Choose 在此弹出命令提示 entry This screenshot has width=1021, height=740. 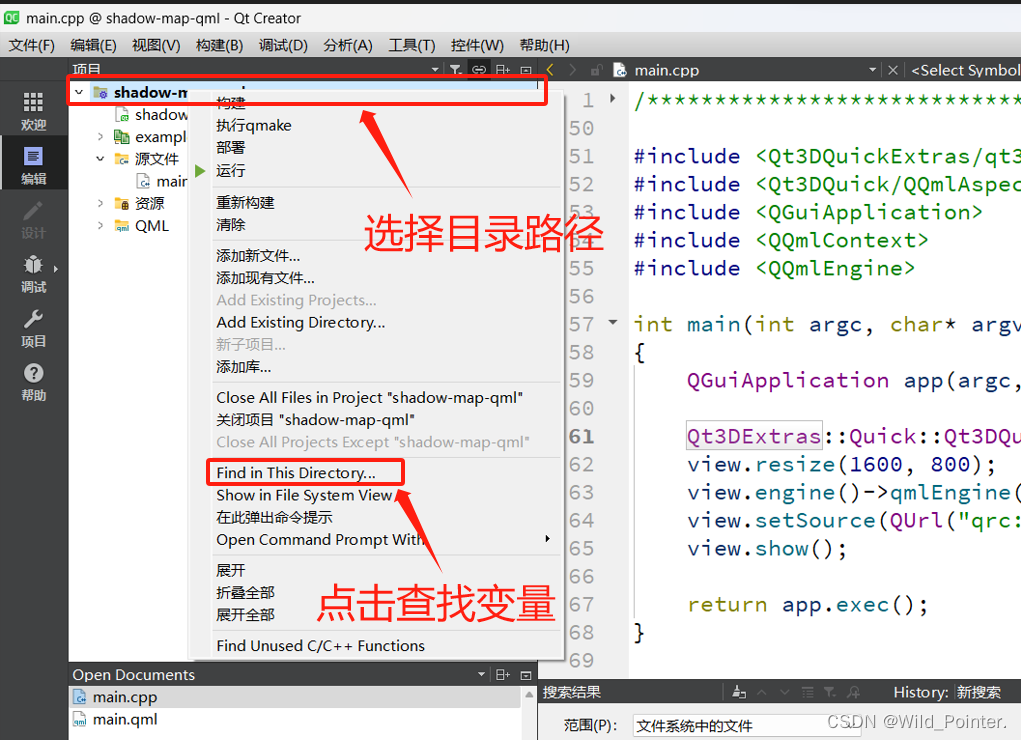click(274, 517)
